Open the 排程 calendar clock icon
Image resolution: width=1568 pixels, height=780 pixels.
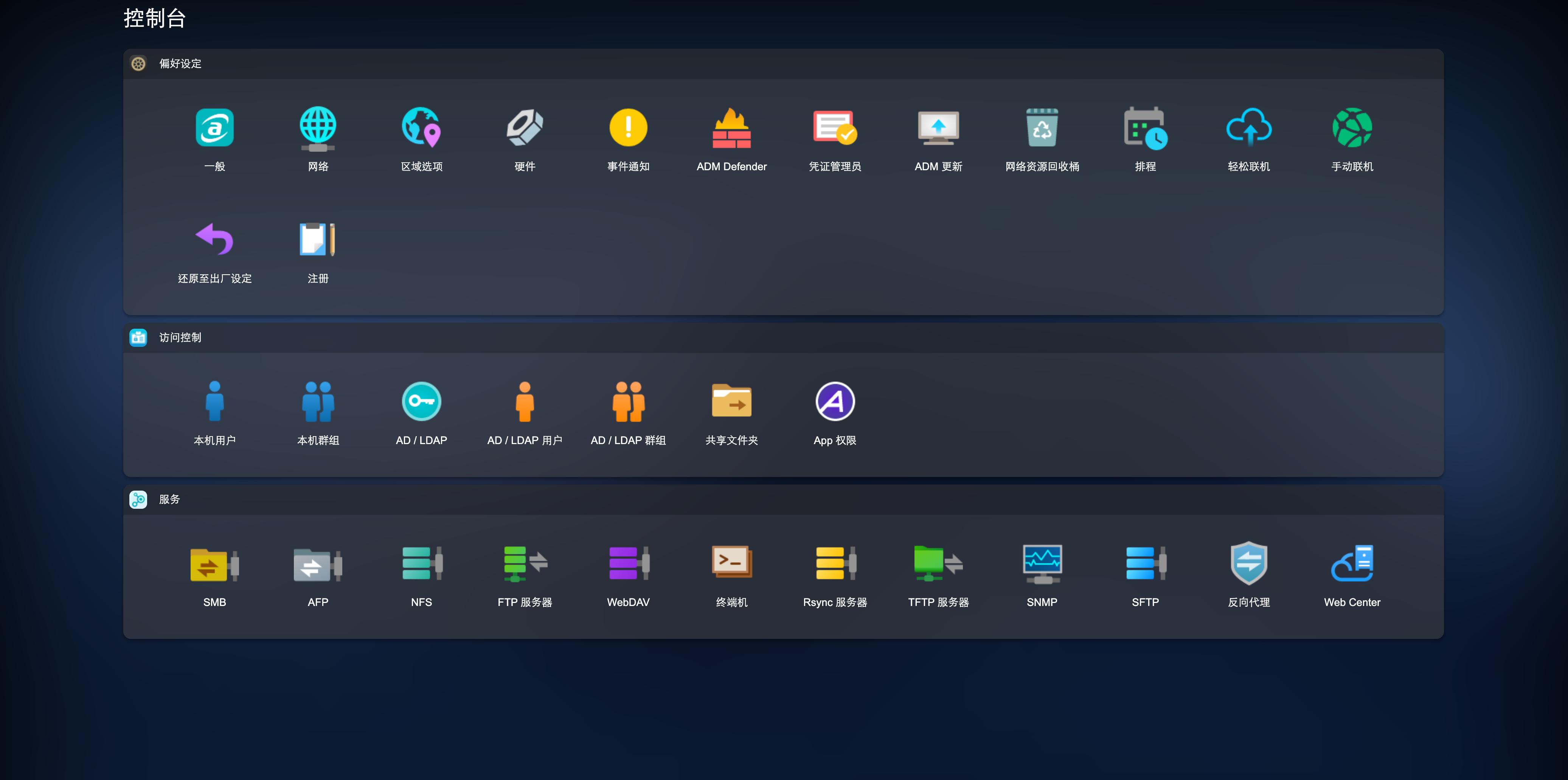[x=1145, y=129]
